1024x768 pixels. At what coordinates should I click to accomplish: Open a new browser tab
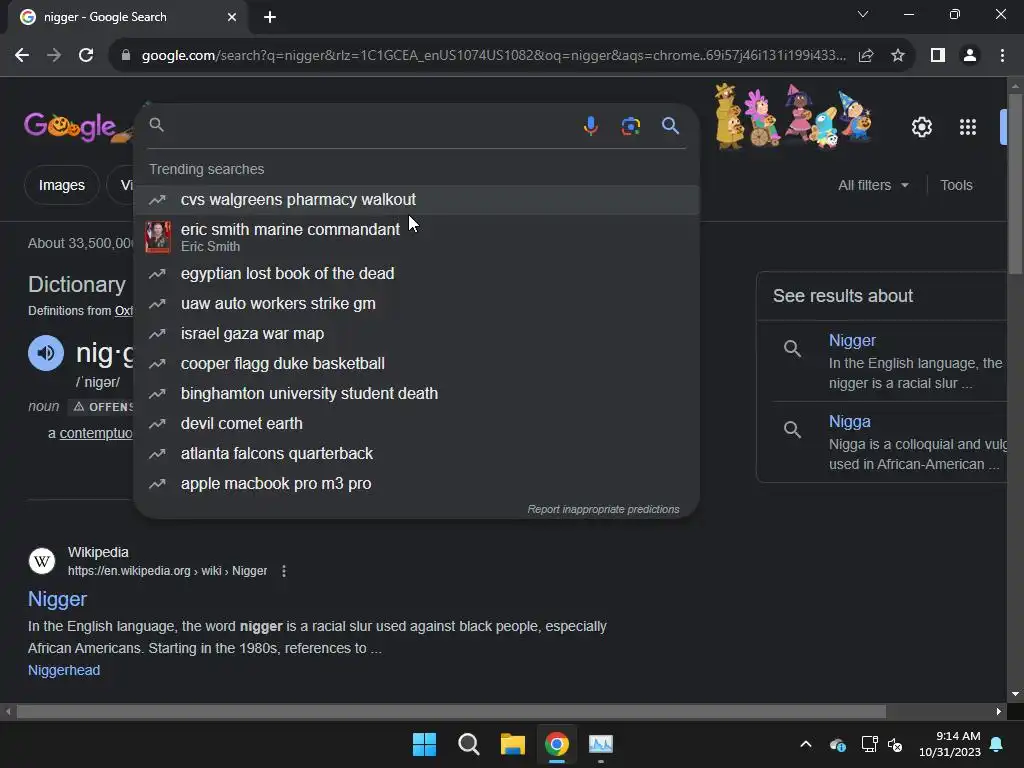pyautogui.click(x=270, y=17)
